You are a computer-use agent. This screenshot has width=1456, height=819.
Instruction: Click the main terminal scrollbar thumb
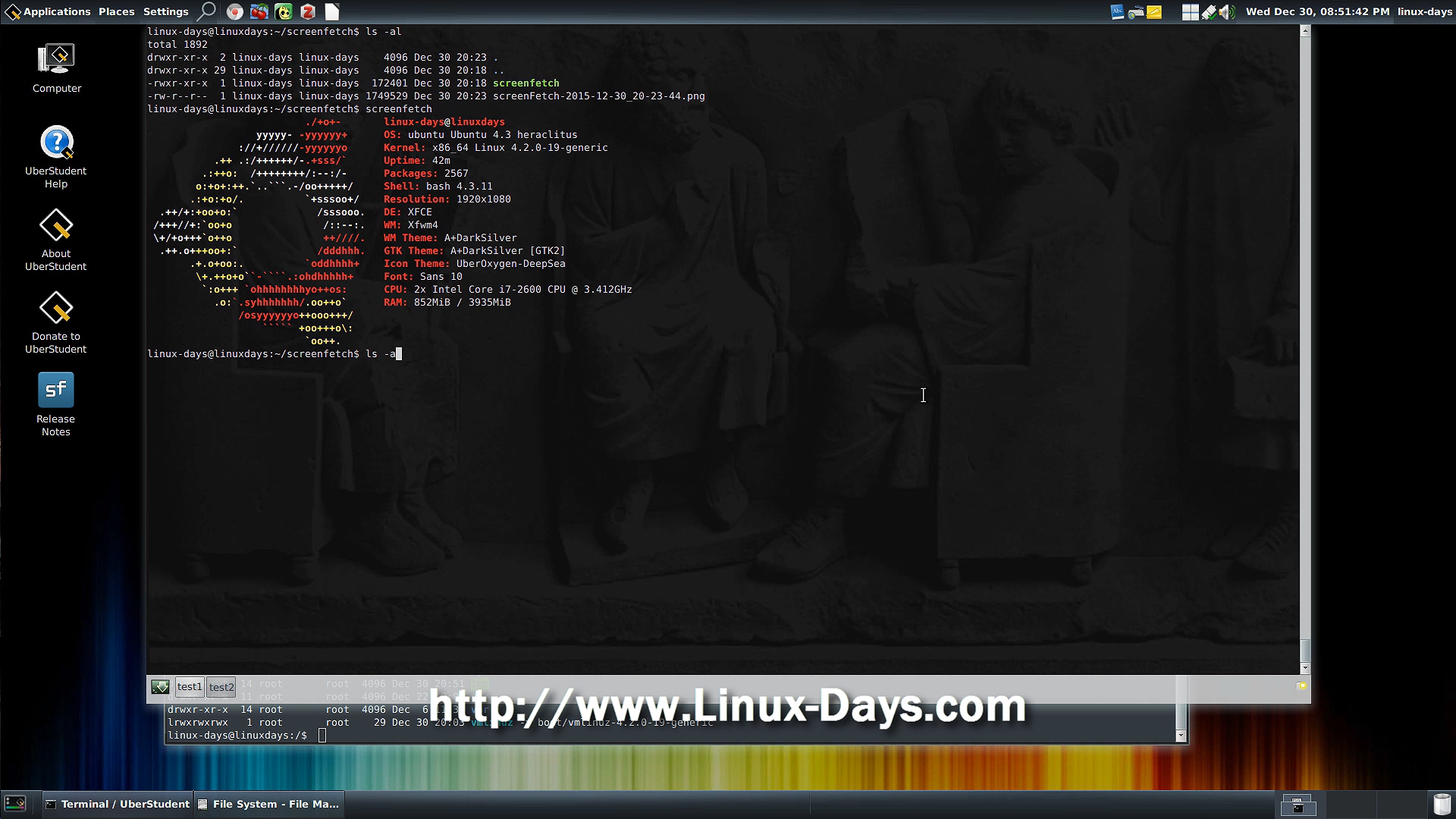point(1305,651)
